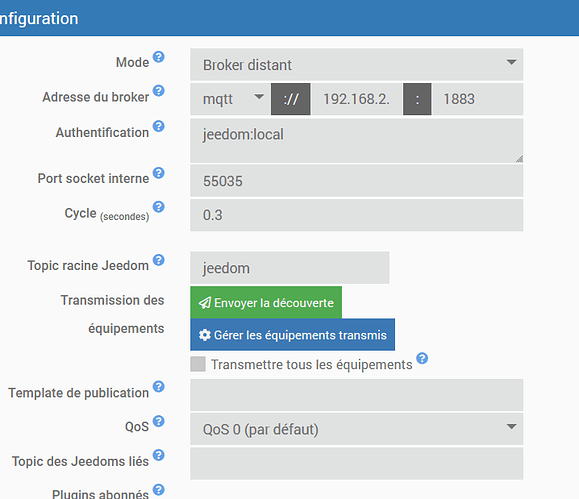Image resolution: width=579 pixels, height=499 pixels.
Task: Click the Envoyer la découverte button
Action: pyautogui.click(x=266, y=303)
